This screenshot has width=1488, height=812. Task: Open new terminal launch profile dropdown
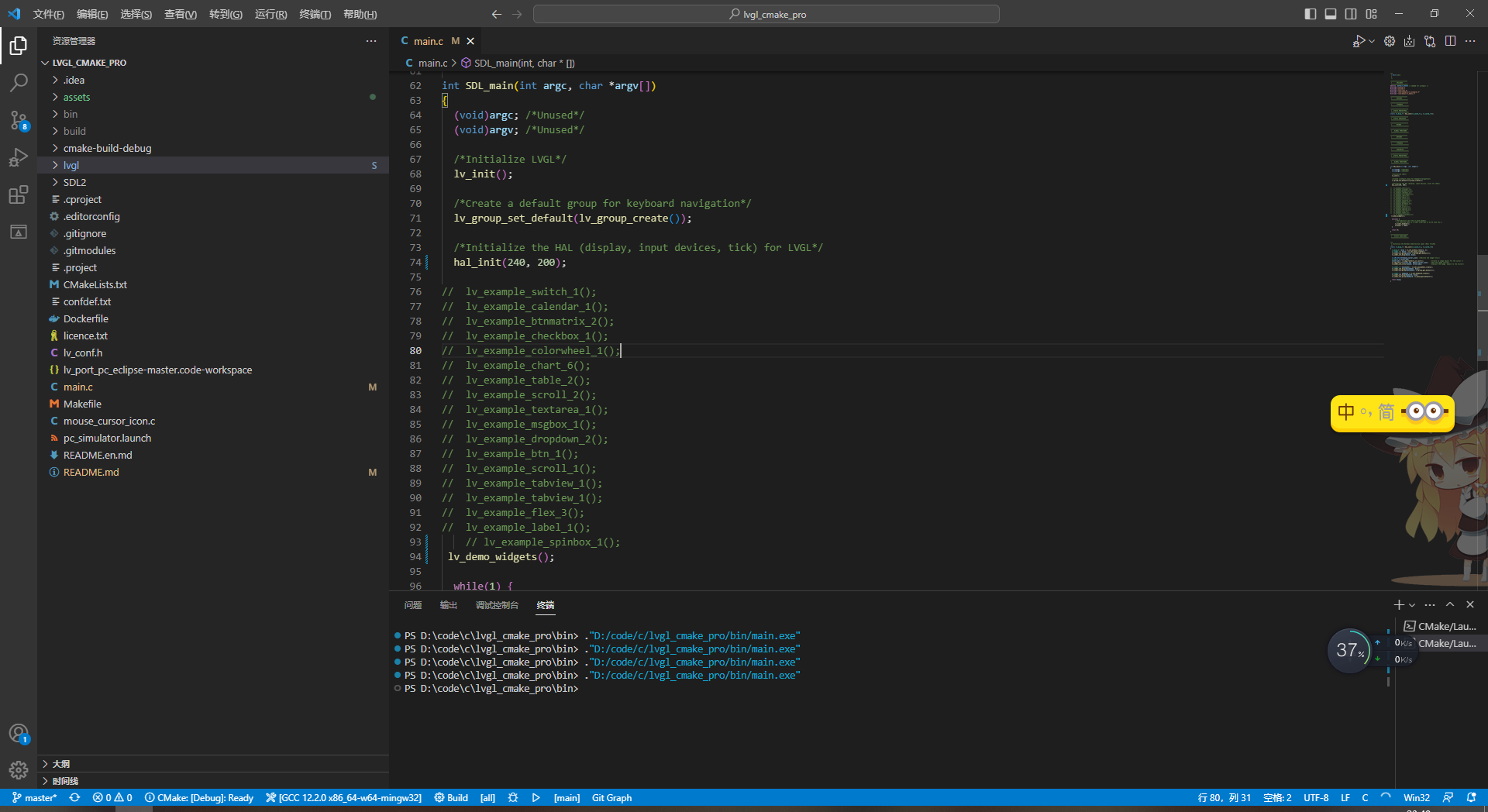click(1412, 604)
